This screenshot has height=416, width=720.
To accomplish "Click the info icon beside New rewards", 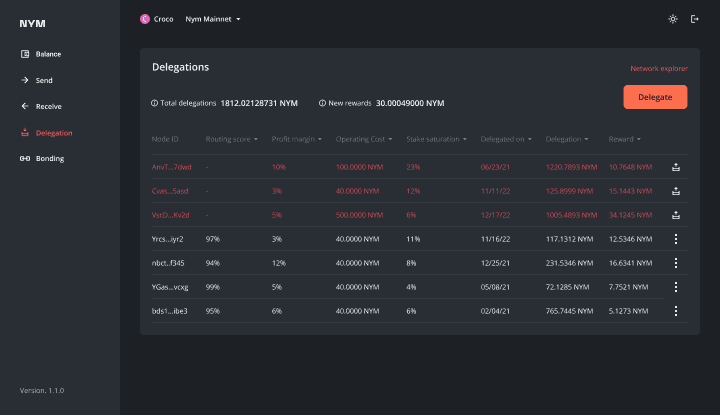I will pos(322,103).
